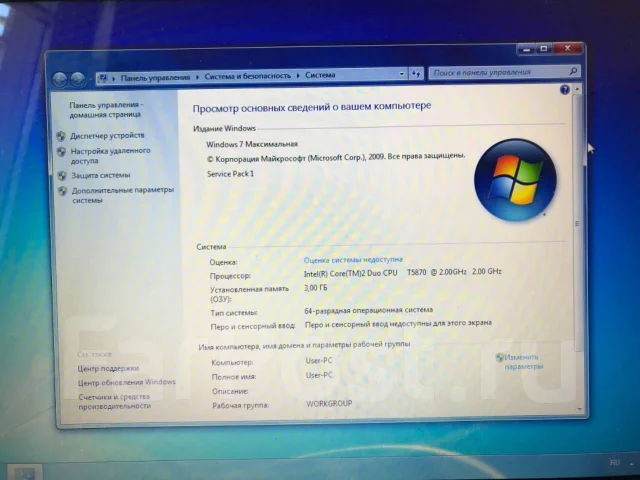This screenshot has height=480, width=640.
Task: Click Service Pack 1 text
Action: click(230, 174)
